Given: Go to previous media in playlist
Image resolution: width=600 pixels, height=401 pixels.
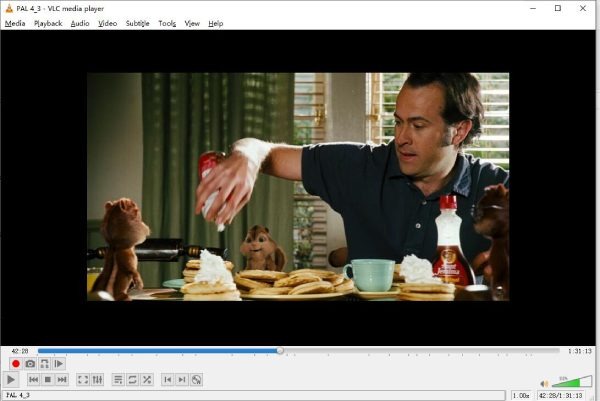Looking at the screenshot, I should tap(33, 380).
